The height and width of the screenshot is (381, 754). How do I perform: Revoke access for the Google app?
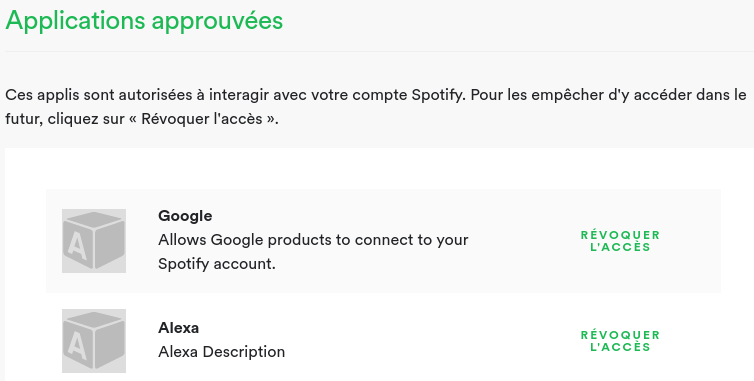[x=620, y=241]
